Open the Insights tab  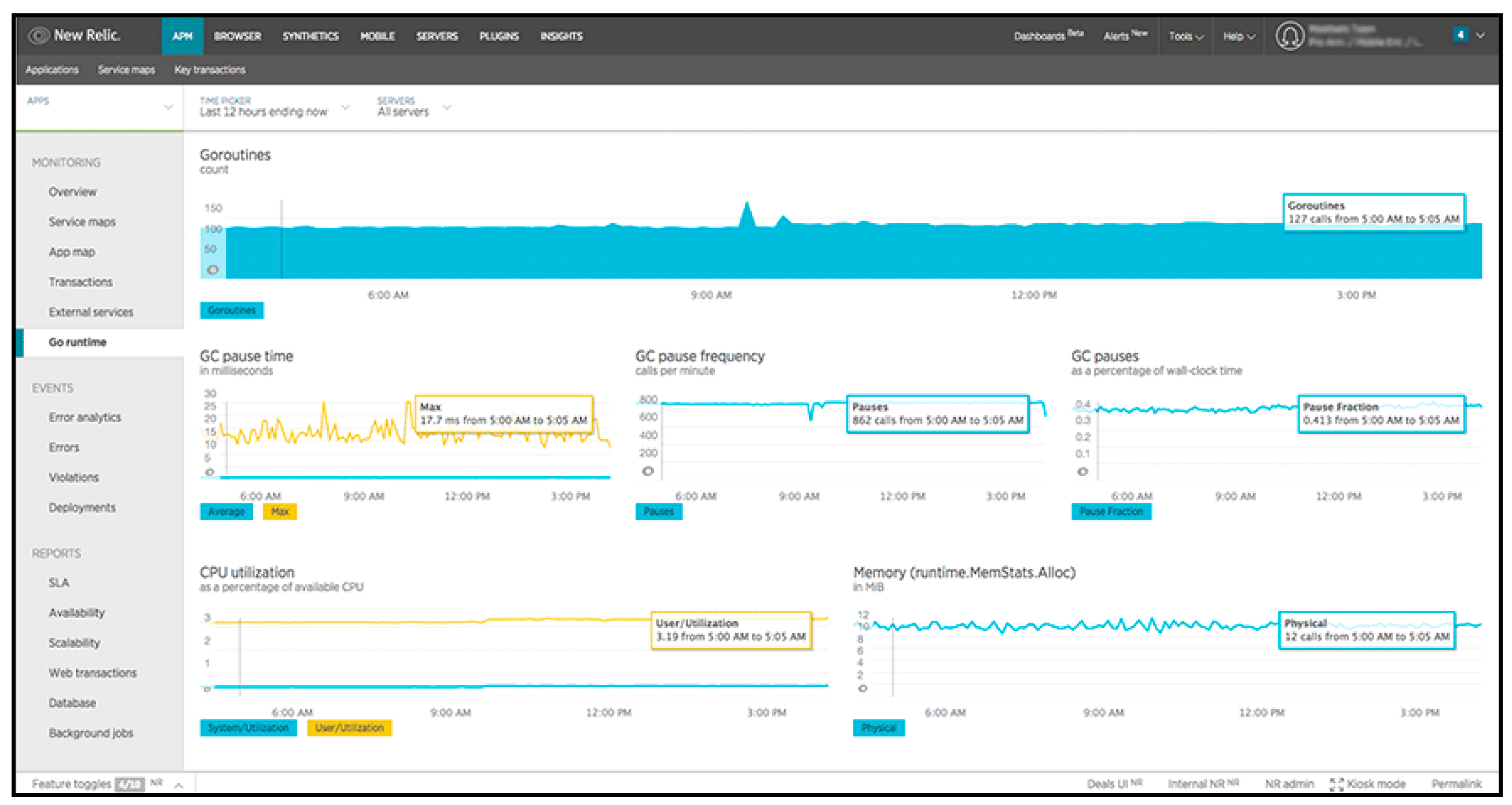(562, 36)
